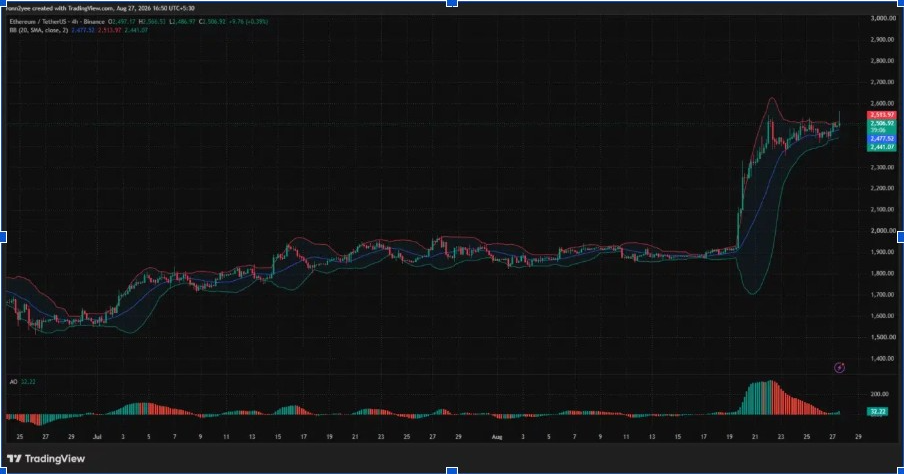Click the open value O2,497.17 in header
The height and width of the screenshot is (474, 904).
(121, 21)
